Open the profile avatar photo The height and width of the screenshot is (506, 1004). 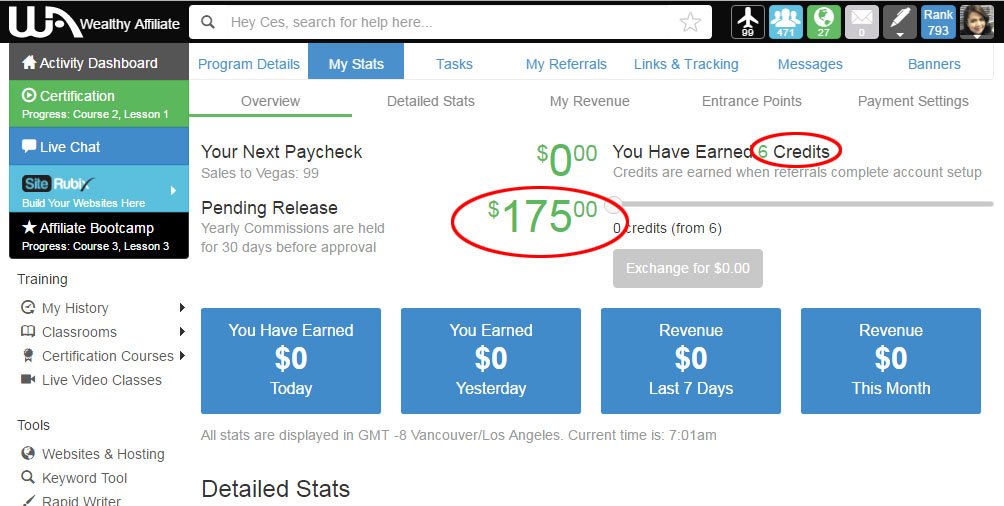click(977, 22)
